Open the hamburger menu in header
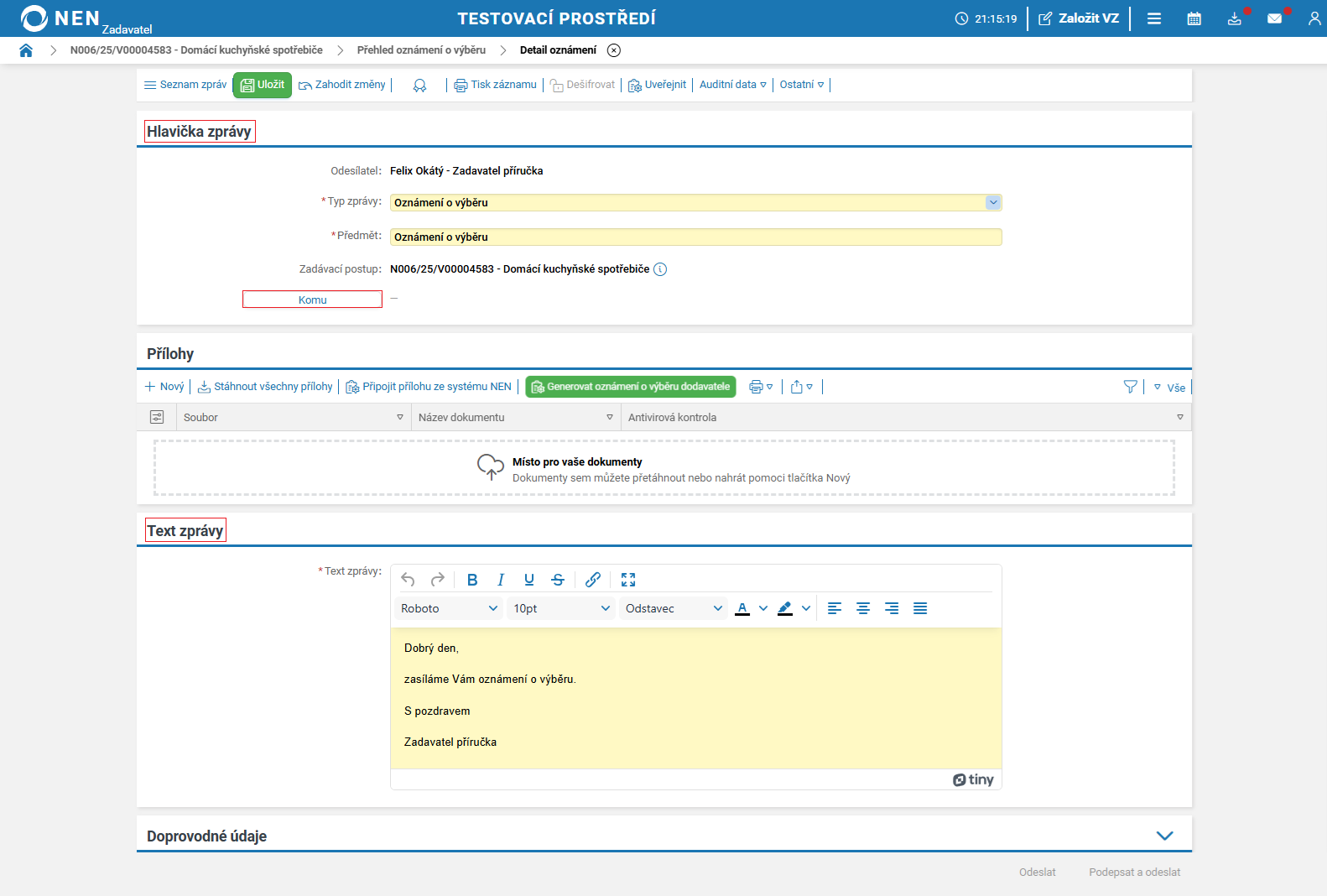The height and width of the screenshot is (896, 1327). tap(1153, 18)
